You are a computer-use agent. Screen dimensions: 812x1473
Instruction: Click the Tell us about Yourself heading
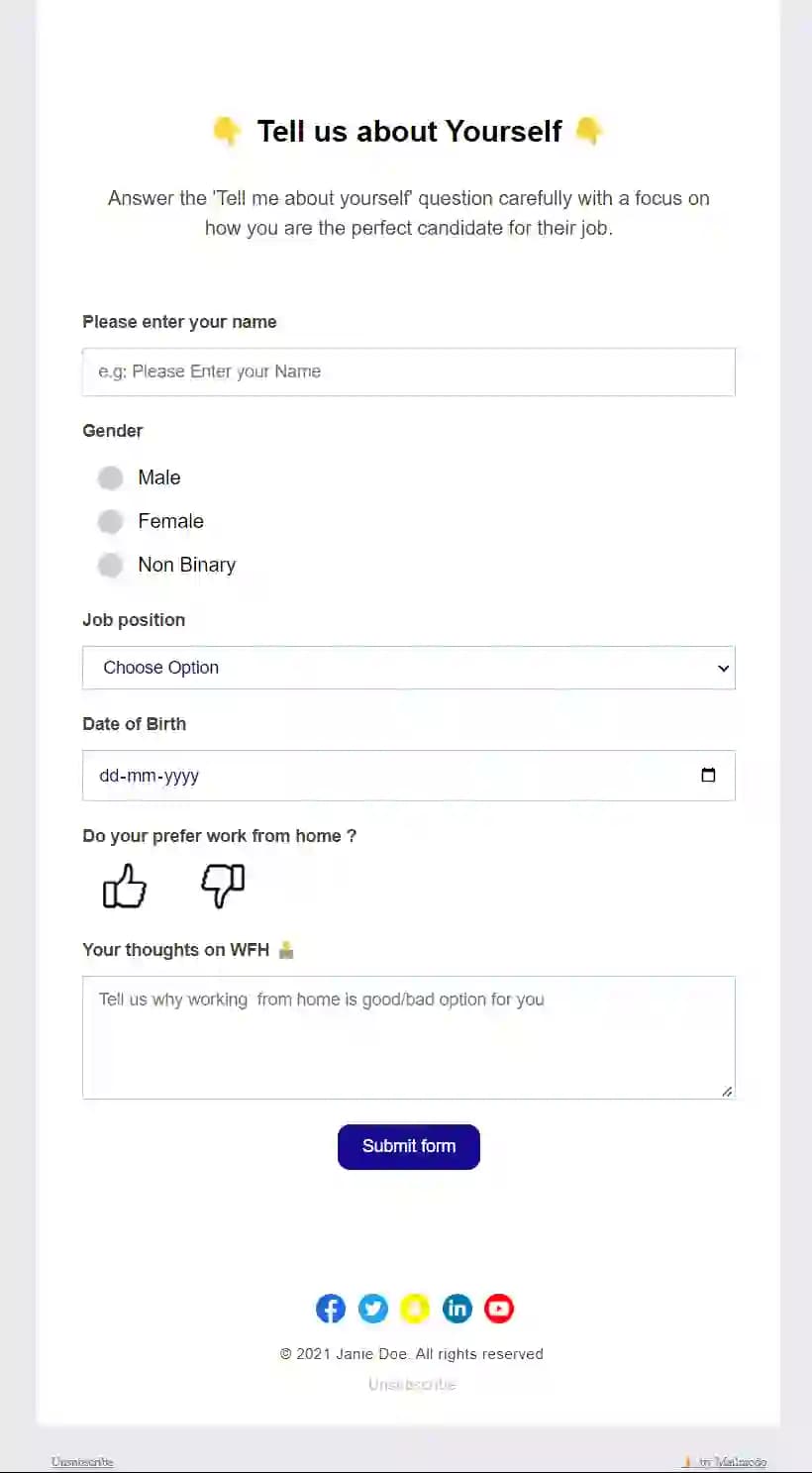point(409,131)
